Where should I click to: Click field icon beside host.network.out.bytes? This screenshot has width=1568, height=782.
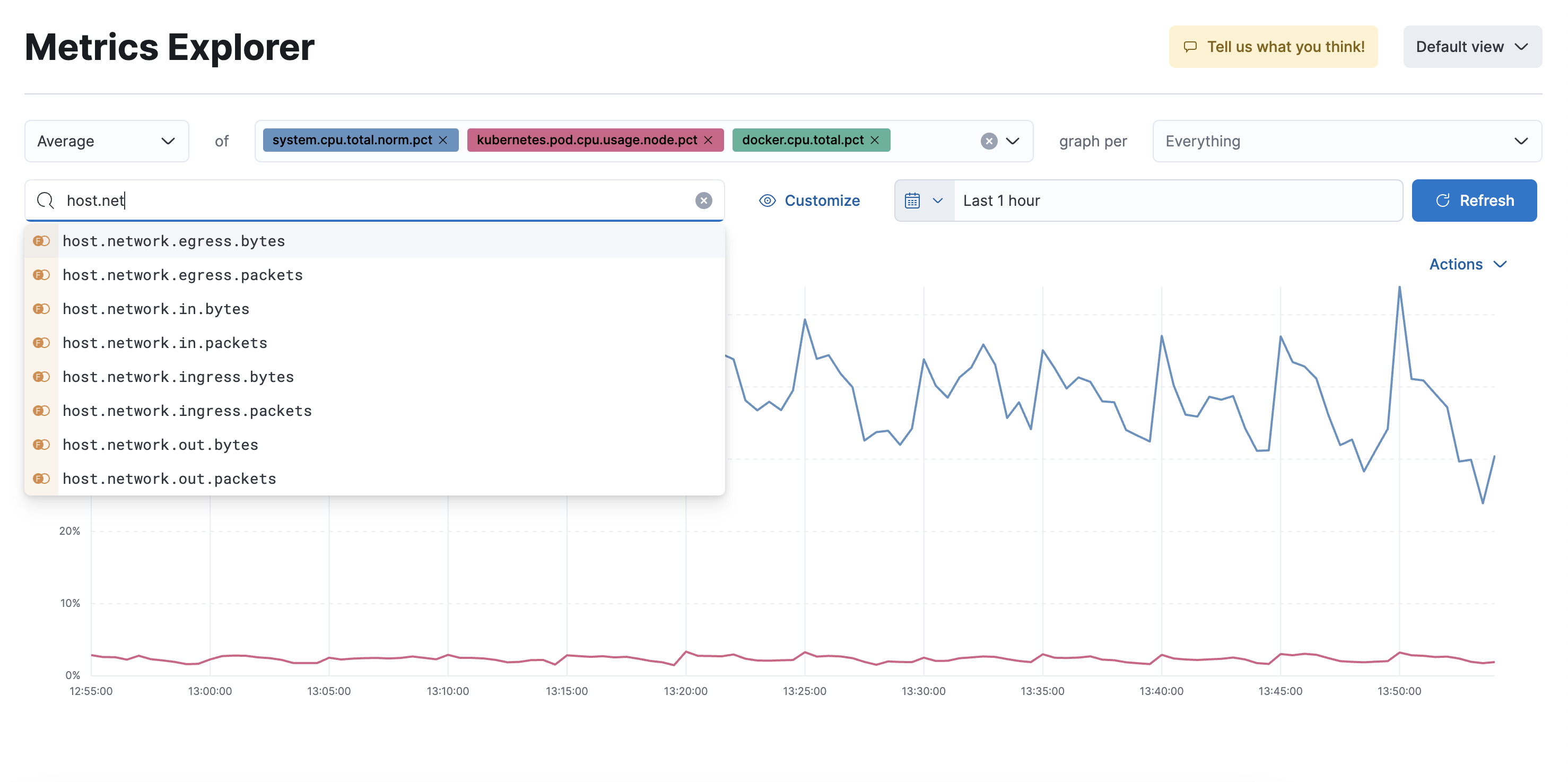tap(41, 446)
